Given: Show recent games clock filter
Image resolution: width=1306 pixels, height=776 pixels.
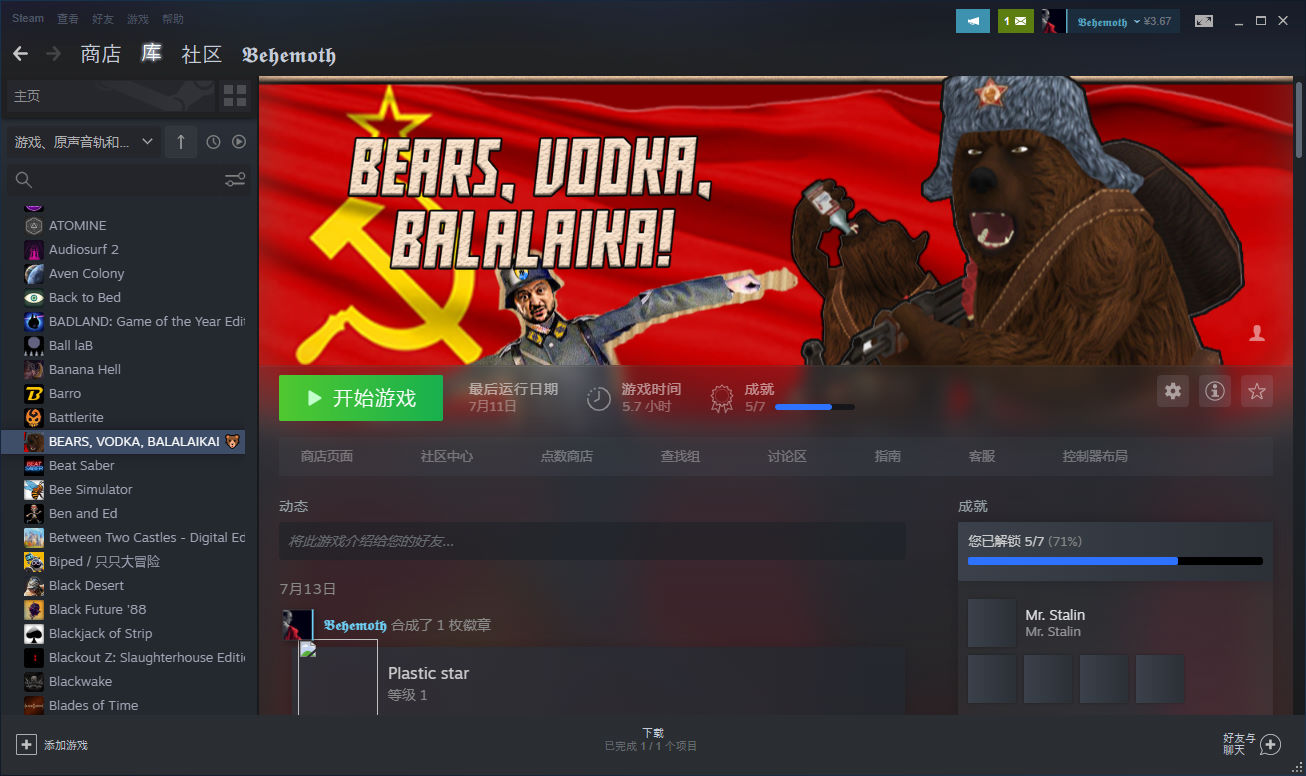Looking at the screenshot, I should pos(213,142).
